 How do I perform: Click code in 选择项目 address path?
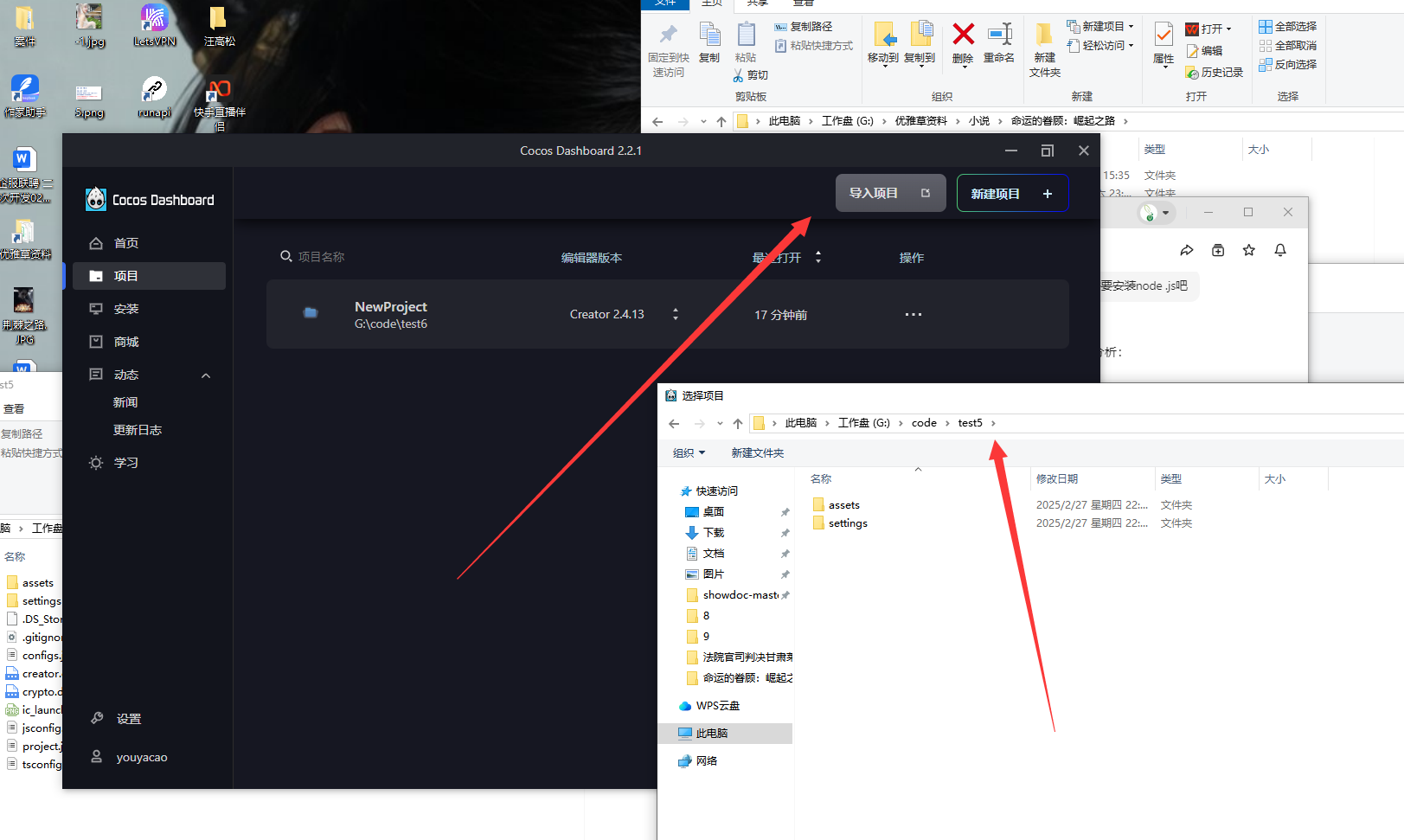click(x=924, y=423)
